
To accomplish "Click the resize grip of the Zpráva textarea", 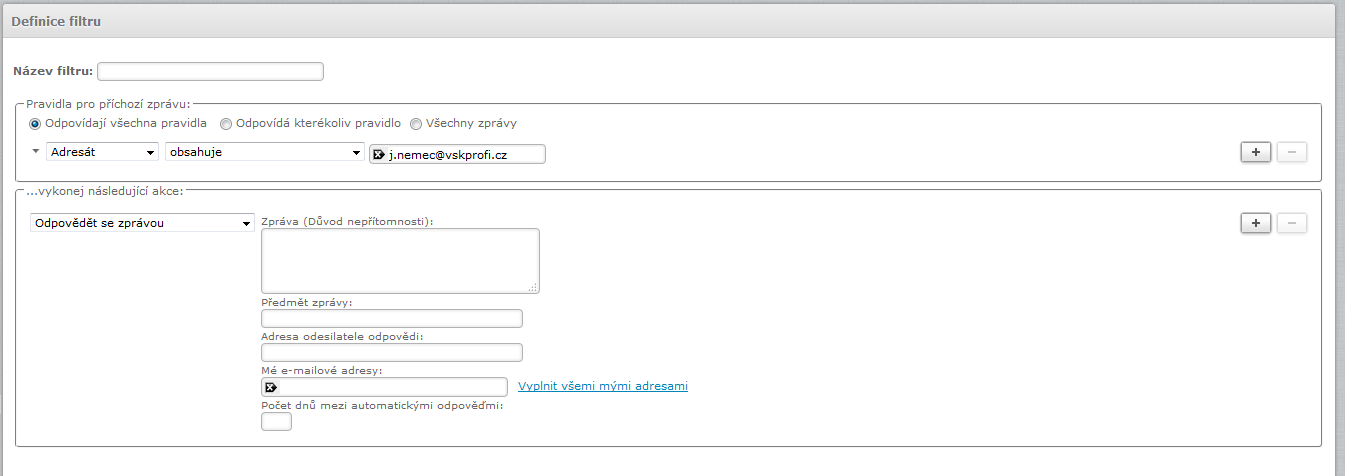I will coord(533,287).
